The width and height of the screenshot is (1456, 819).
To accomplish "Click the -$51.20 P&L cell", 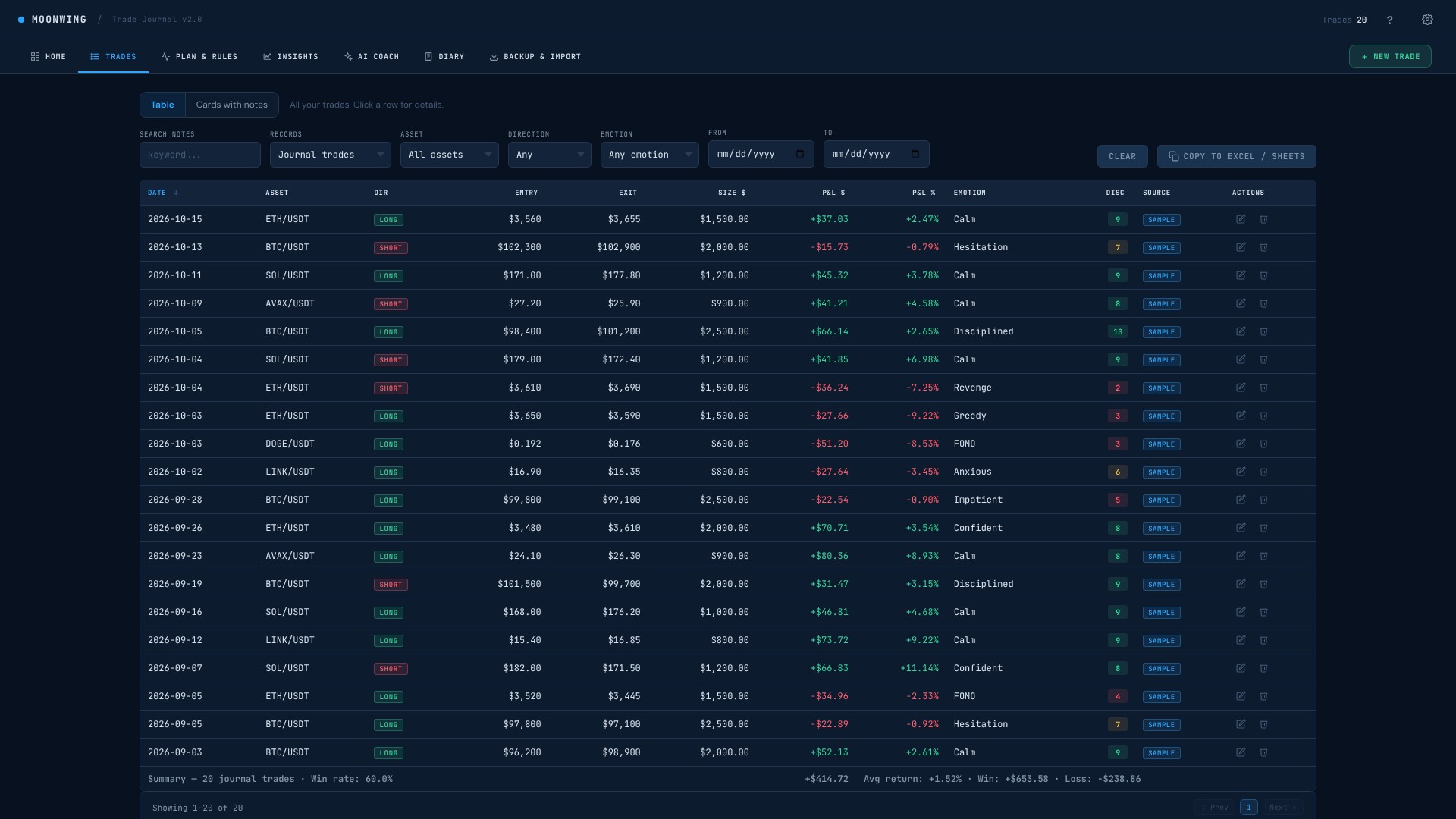I will (829, 444).
